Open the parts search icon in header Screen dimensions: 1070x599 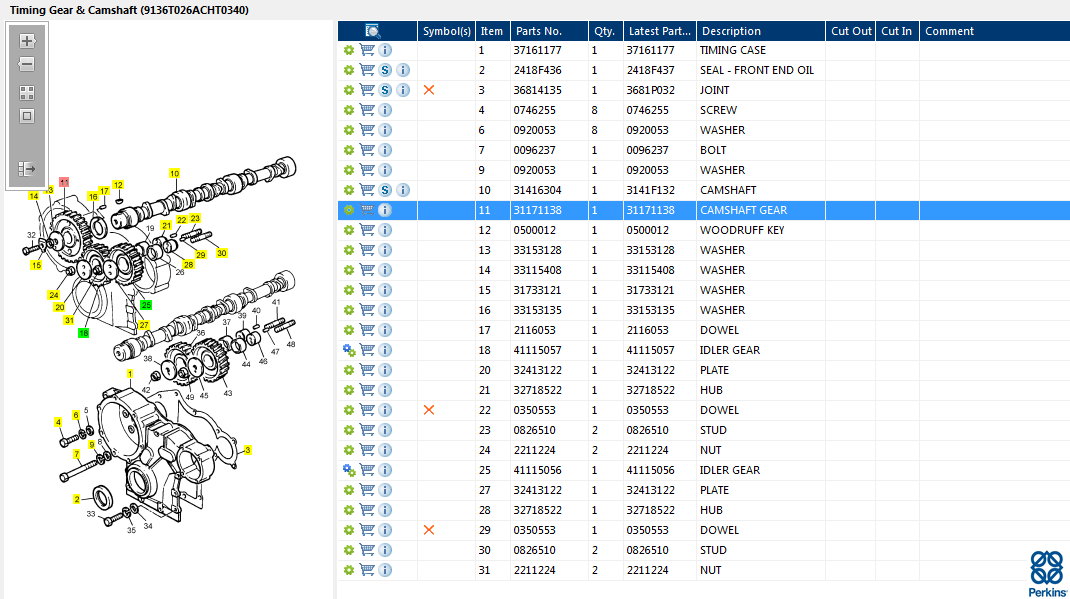pyautogui.click(x=373, y=31)
